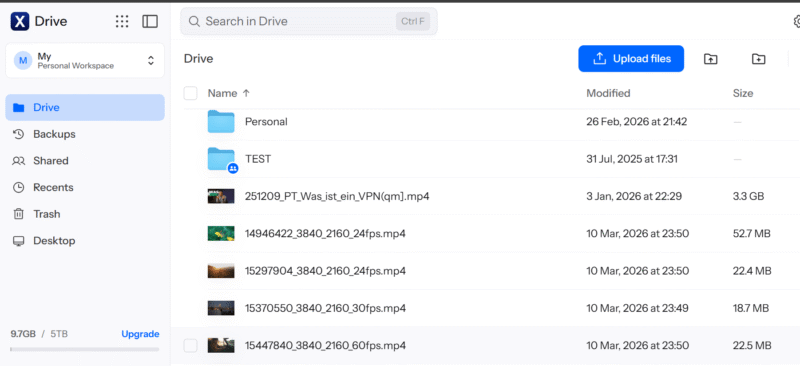800x366 pixels.
Task: Open Recents list
Action: 85,187
